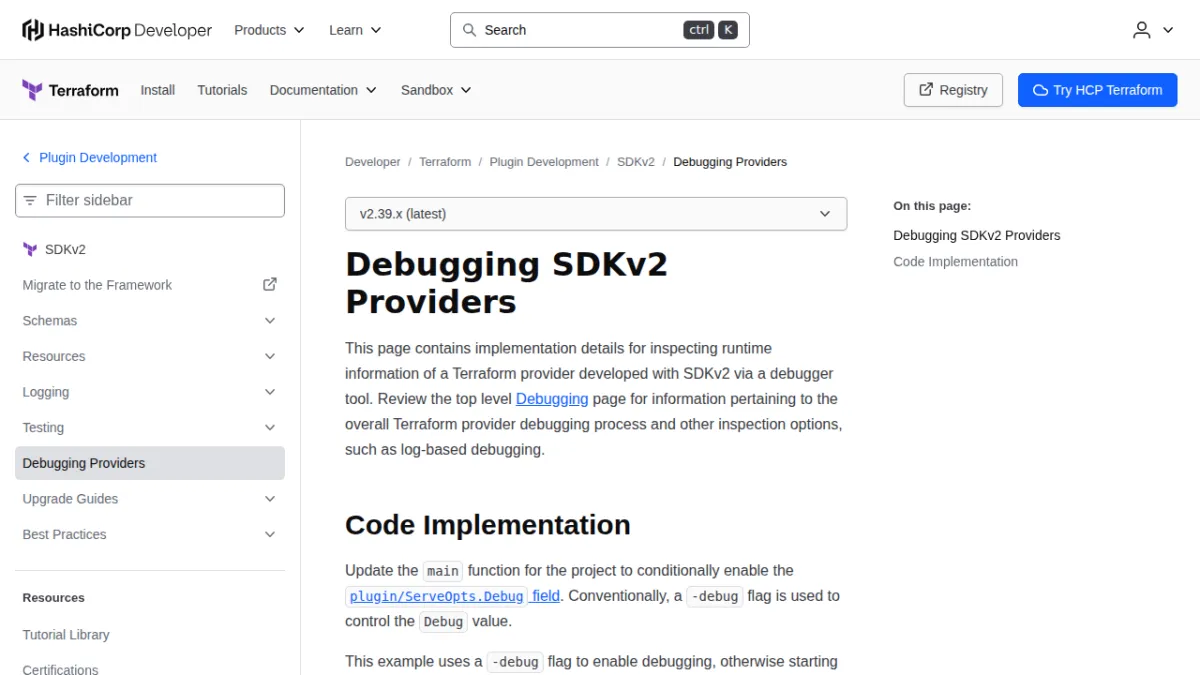This screenshot has width=1200, height=675.
Task: Open the Products dropdown menu
Action: [269, 30]
